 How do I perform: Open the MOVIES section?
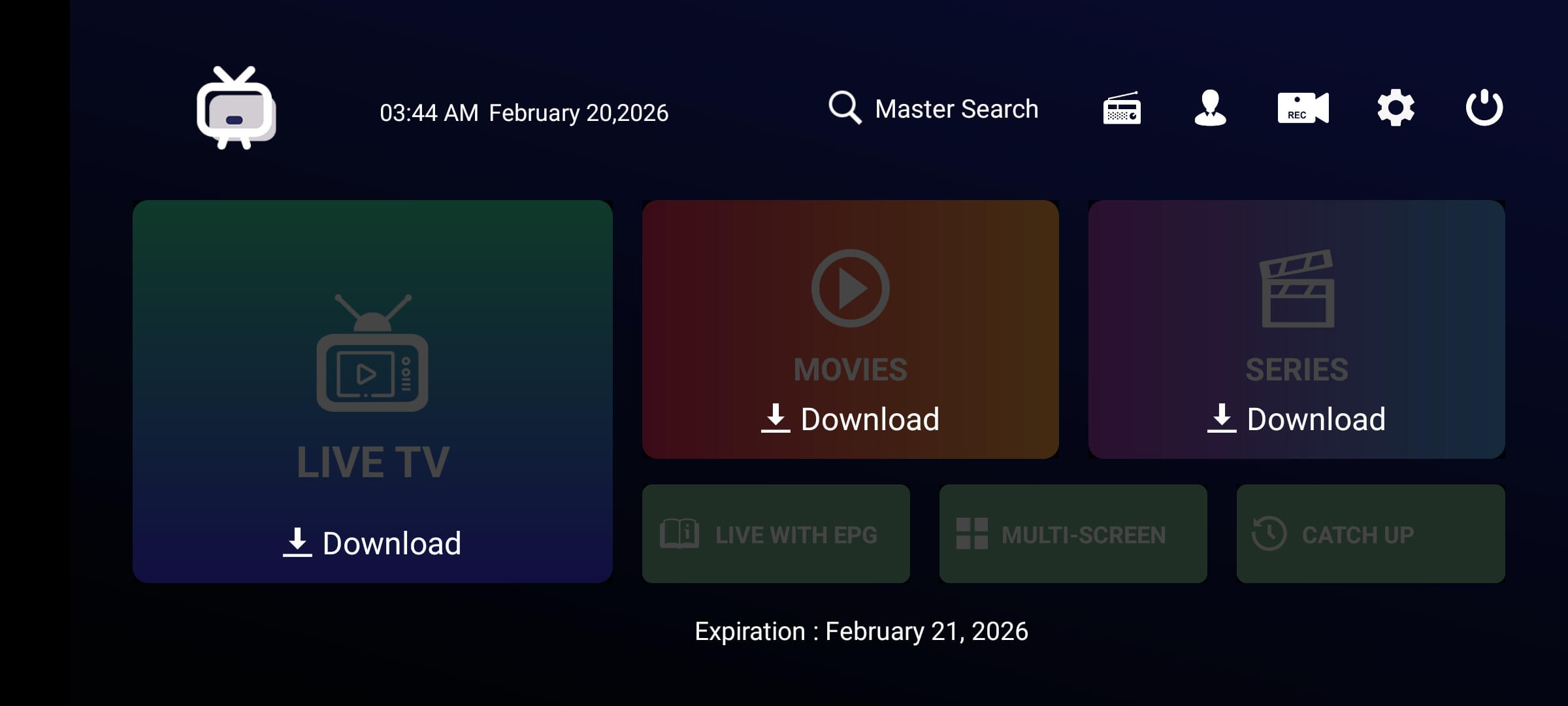(850, 367)
